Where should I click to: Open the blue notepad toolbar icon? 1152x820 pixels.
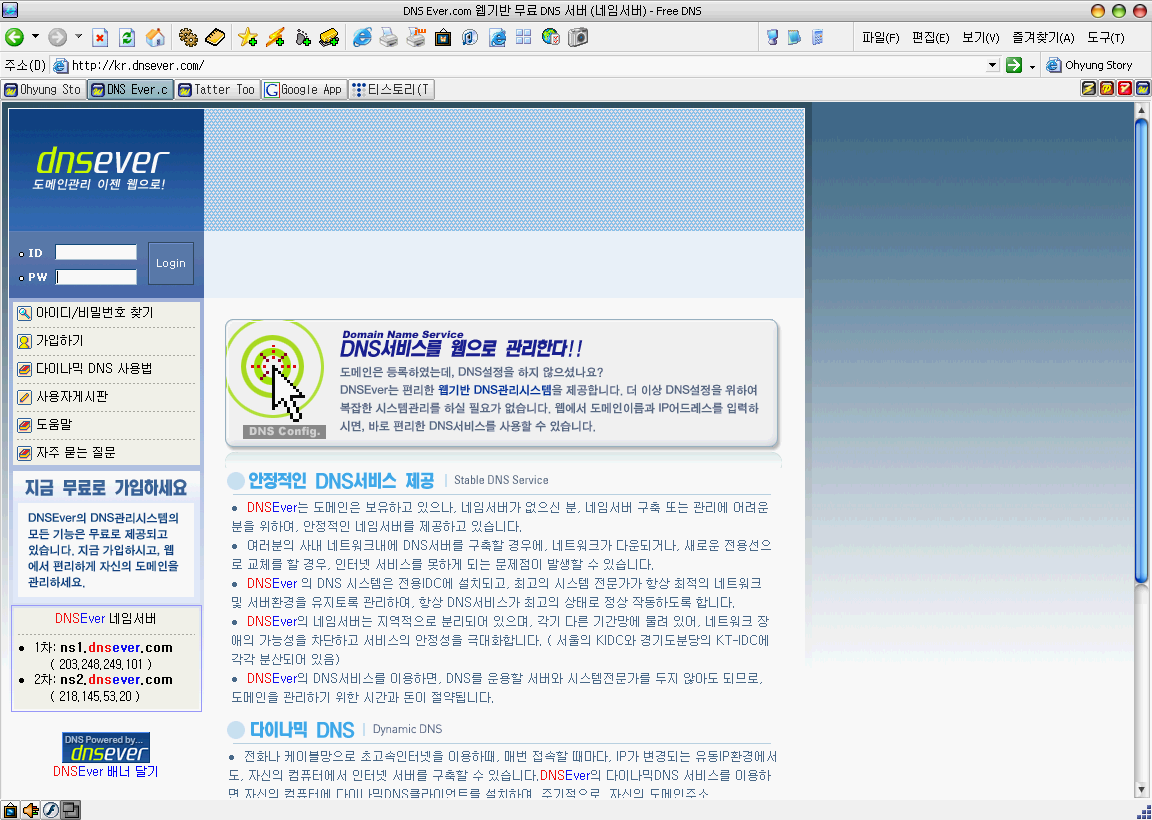tap(794, 37)
